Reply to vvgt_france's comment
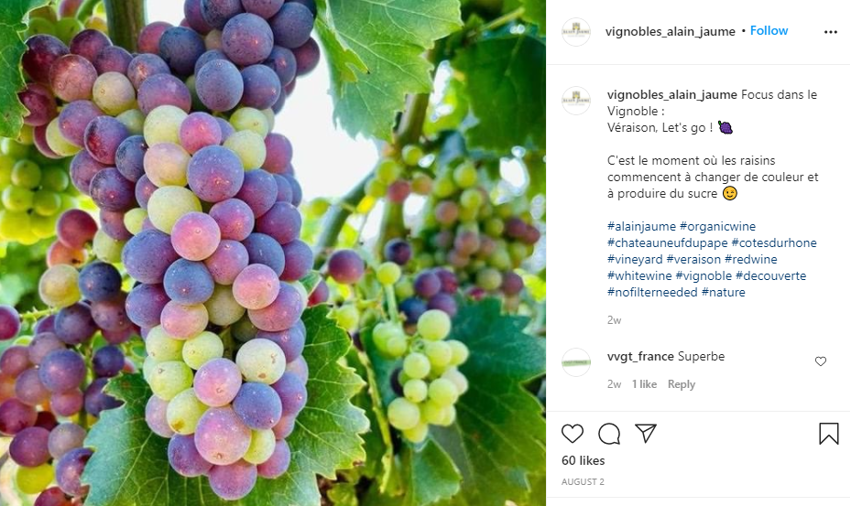Image resolution: width=850 pixels, height=506 pixels. click(681, 384)
